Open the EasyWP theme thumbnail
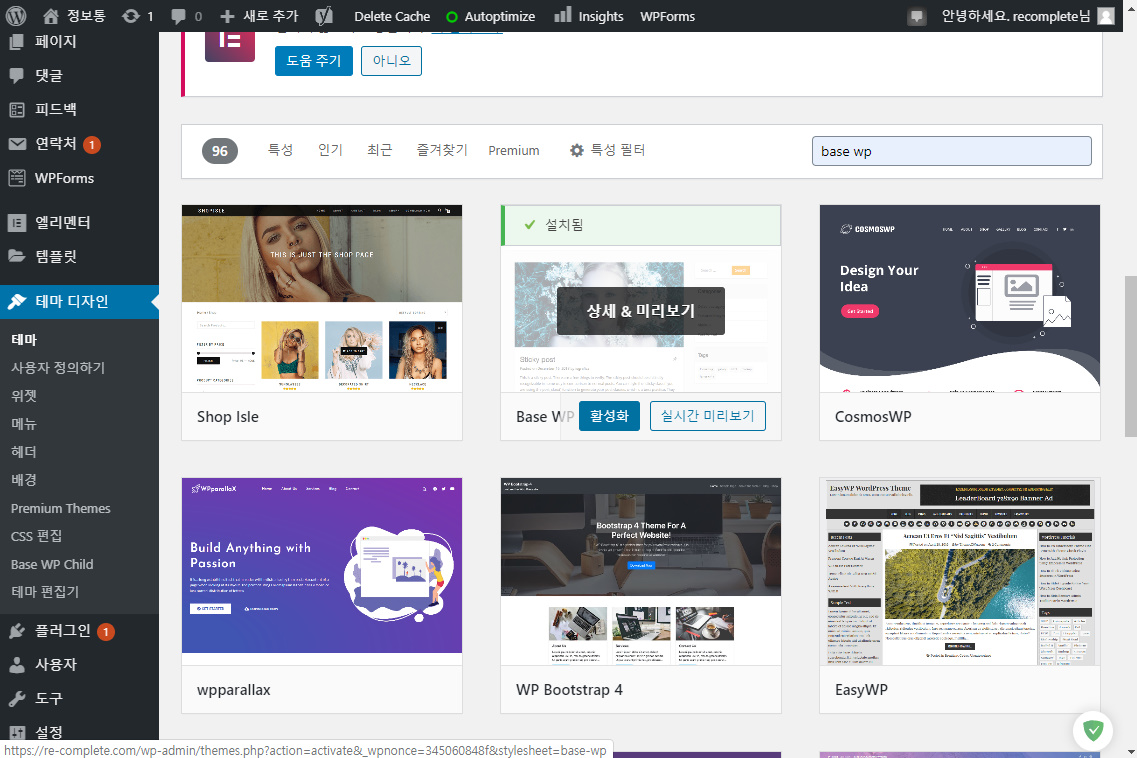The height and width of the screenshot is (758, 1137). (960, 572)
